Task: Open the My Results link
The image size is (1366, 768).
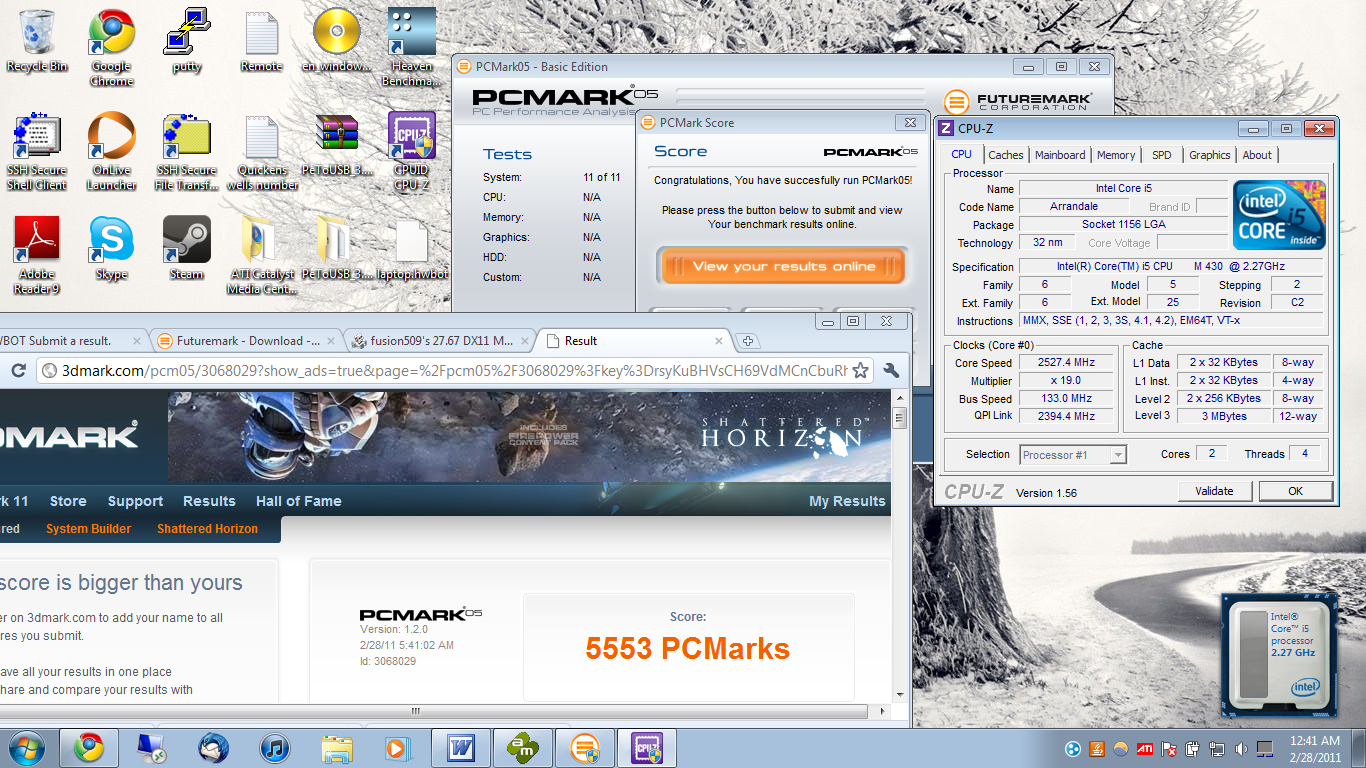Action: (847, 501)
